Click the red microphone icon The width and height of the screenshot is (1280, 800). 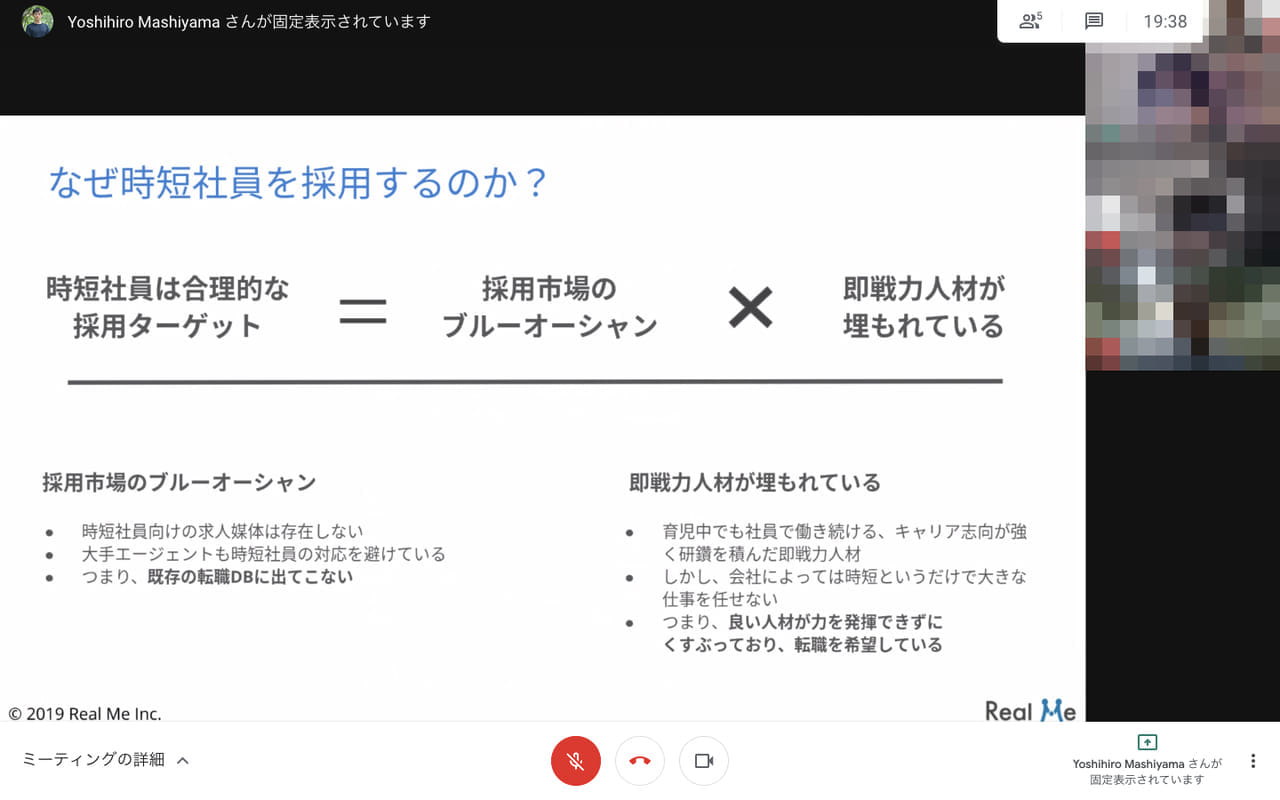[575, 760]
